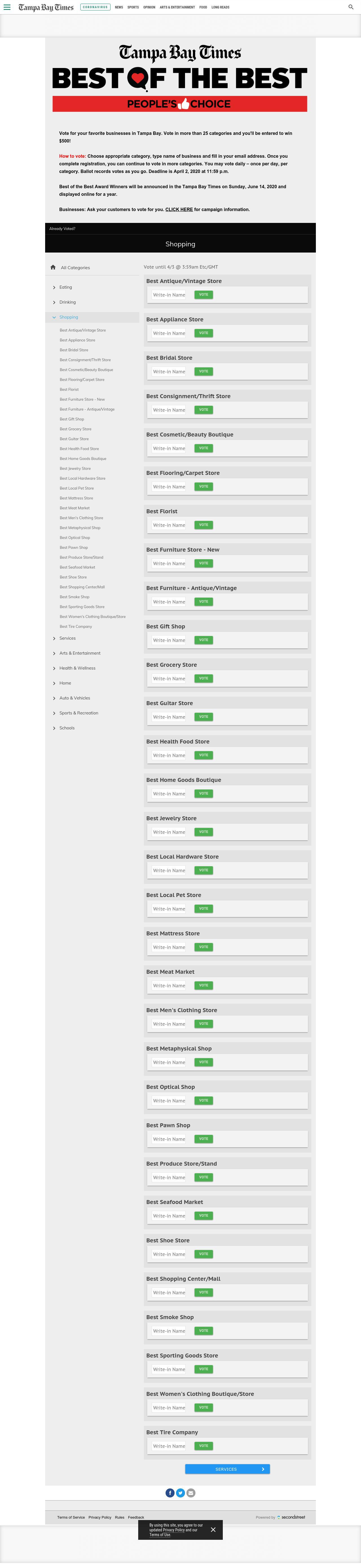Close the privacy policy notice

point(213,1529)
